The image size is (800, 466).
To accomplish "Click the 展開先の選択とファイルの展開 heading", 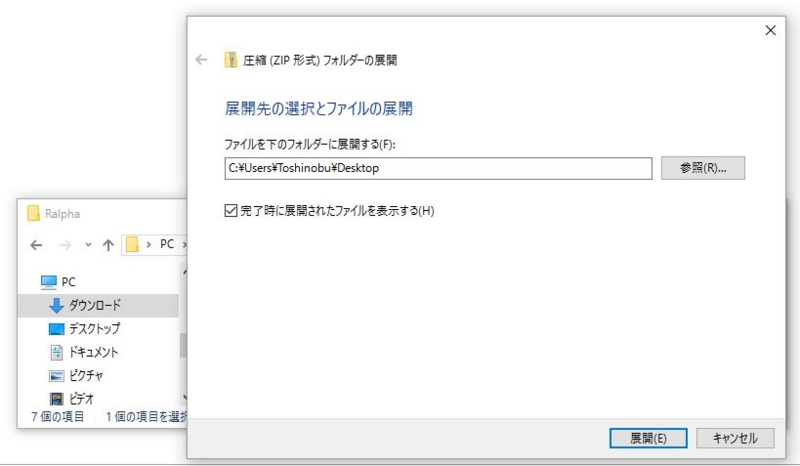I will pos(318,109).
